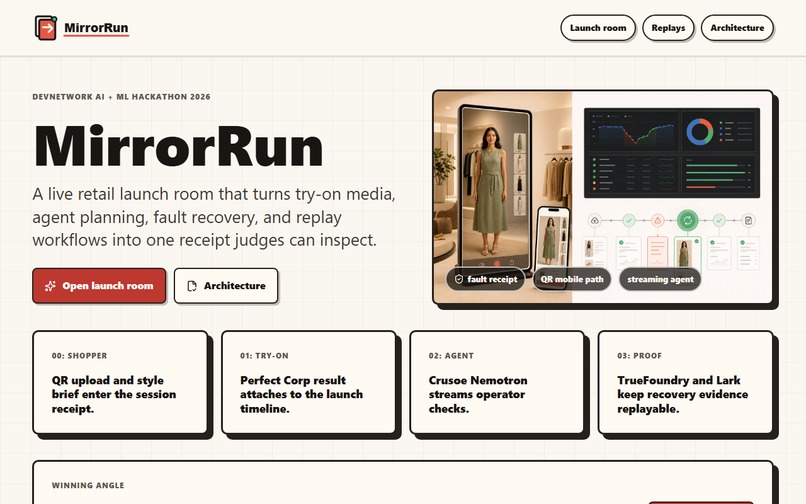Click the shield icon in fault receipt badge
Viewport: 806px width, 504px height.
coord(459,279)
